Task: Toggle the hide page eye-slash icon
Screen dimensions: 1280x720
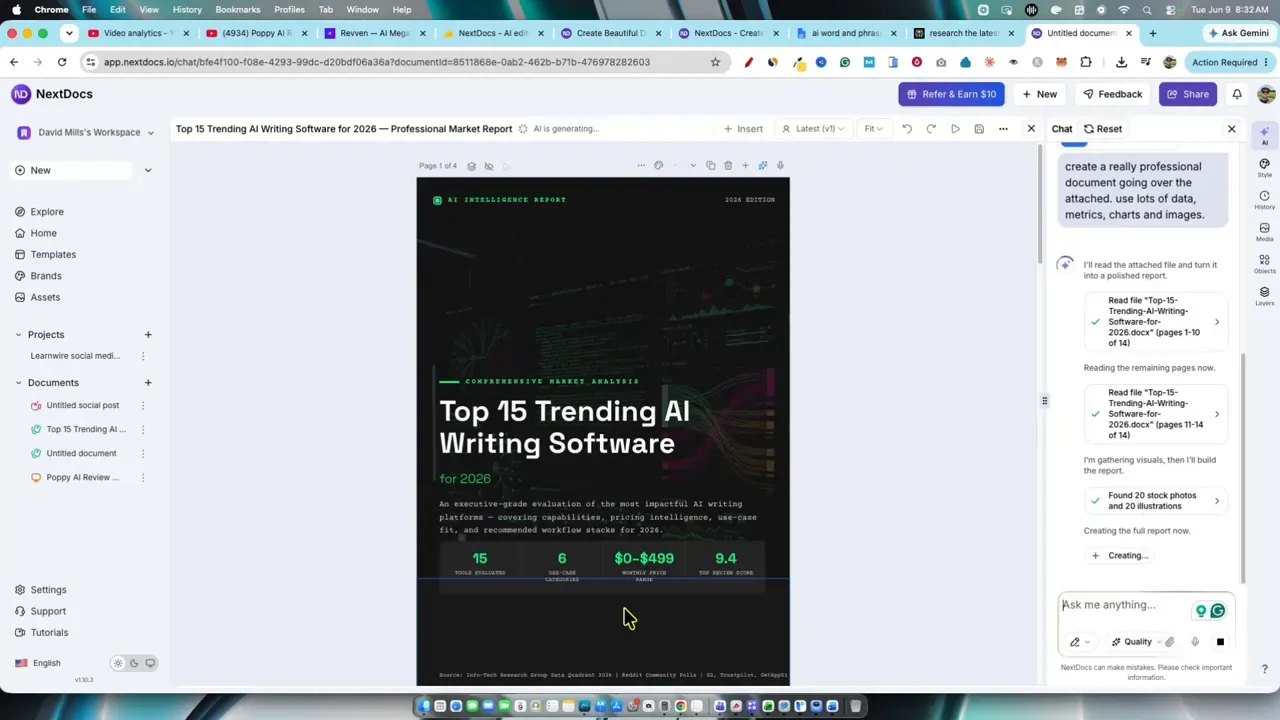Action: click(488, 166)
